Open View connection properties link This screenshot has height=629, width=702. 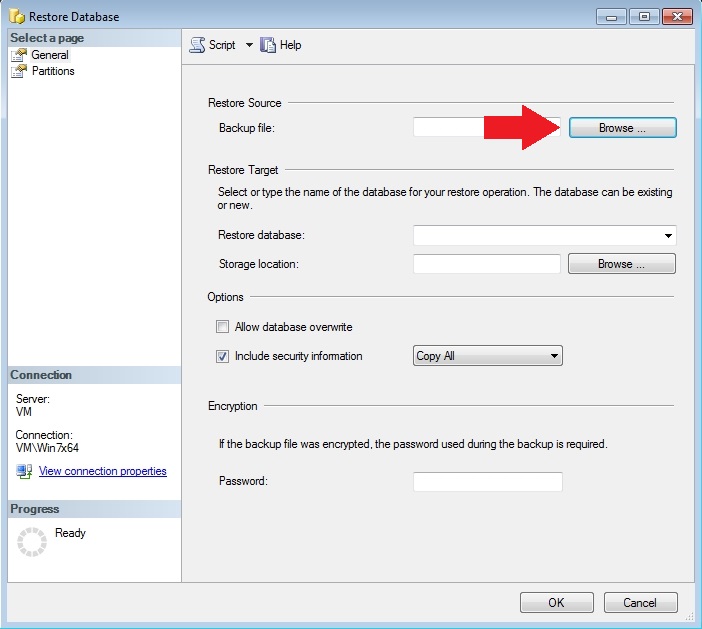point(102,471)
